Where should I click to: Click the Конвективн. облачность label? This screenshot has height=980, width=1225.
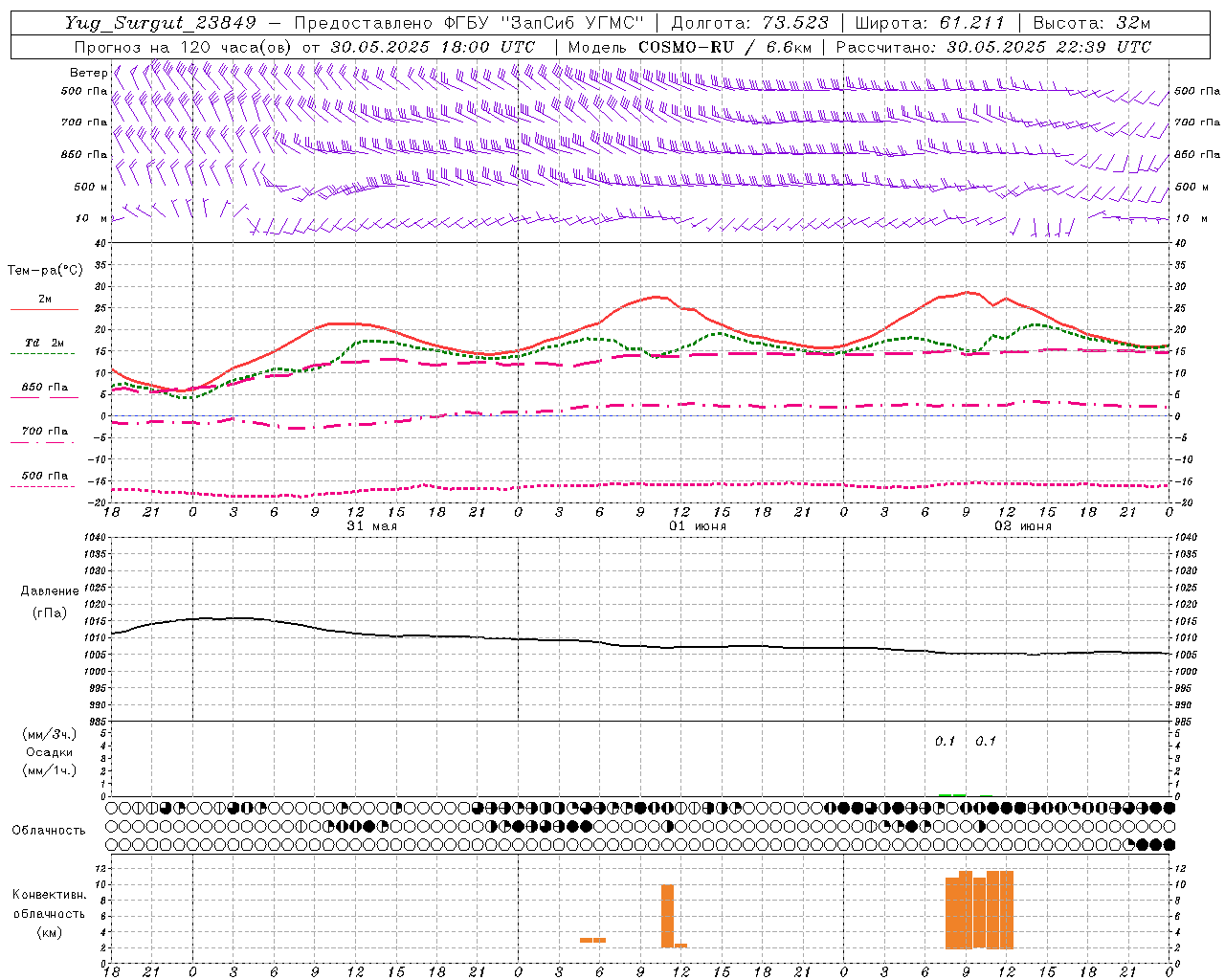(49, 903)
